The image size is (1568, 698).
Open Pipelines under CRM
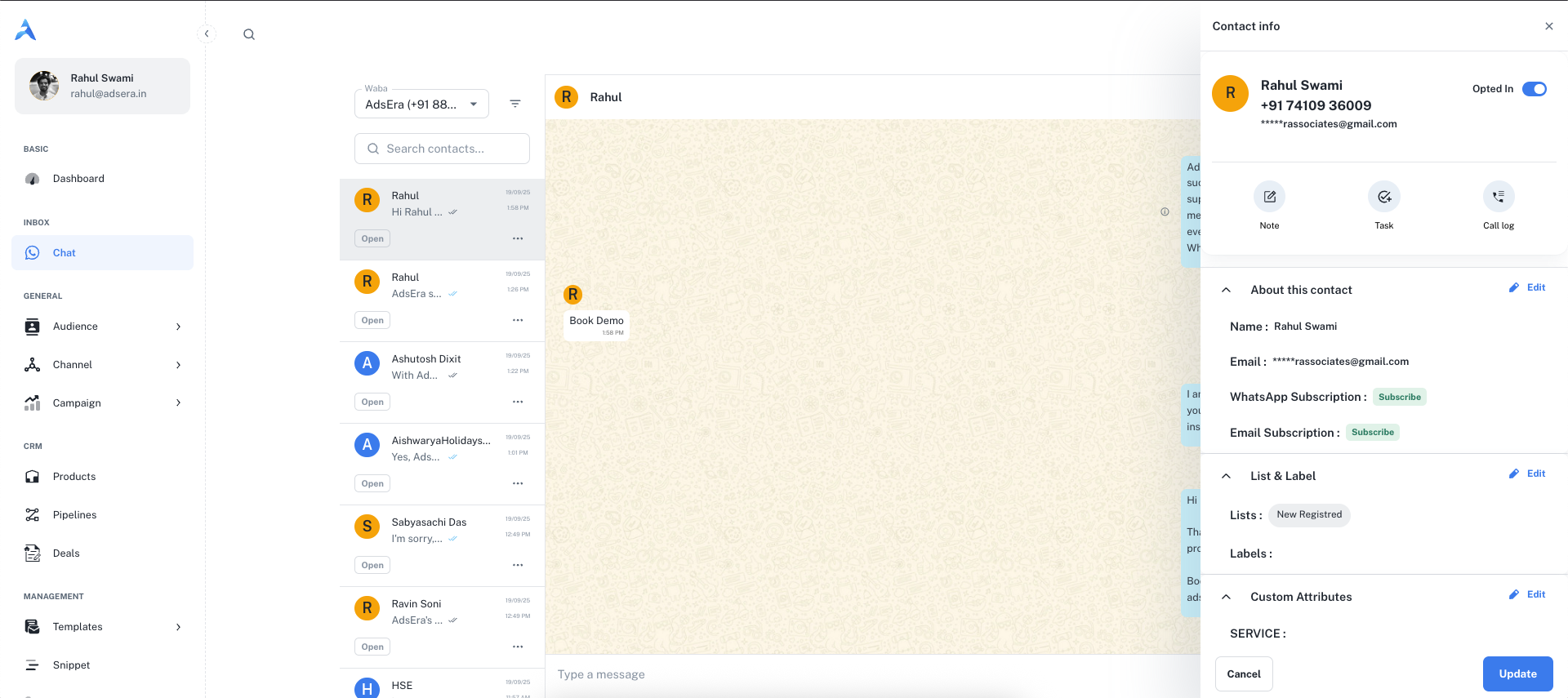(x=74, y=515)
